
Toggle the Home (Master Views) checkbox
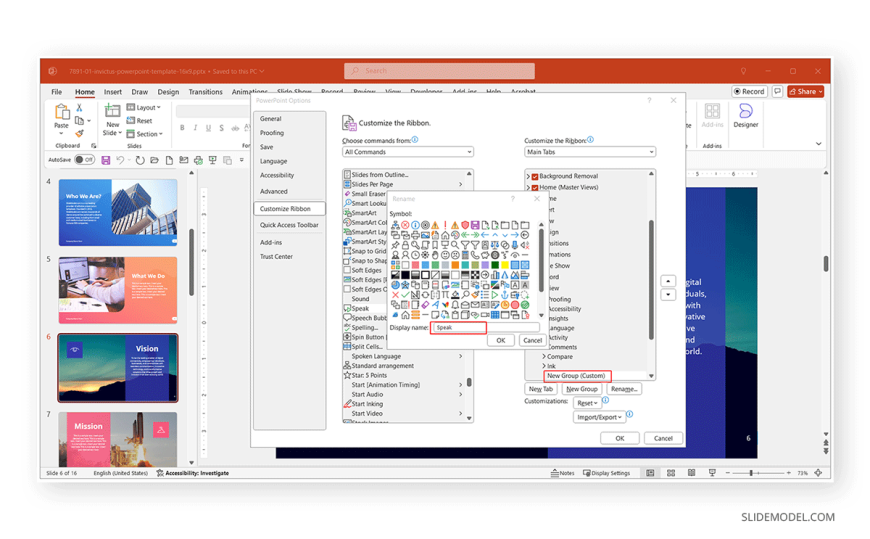point(535,187)
